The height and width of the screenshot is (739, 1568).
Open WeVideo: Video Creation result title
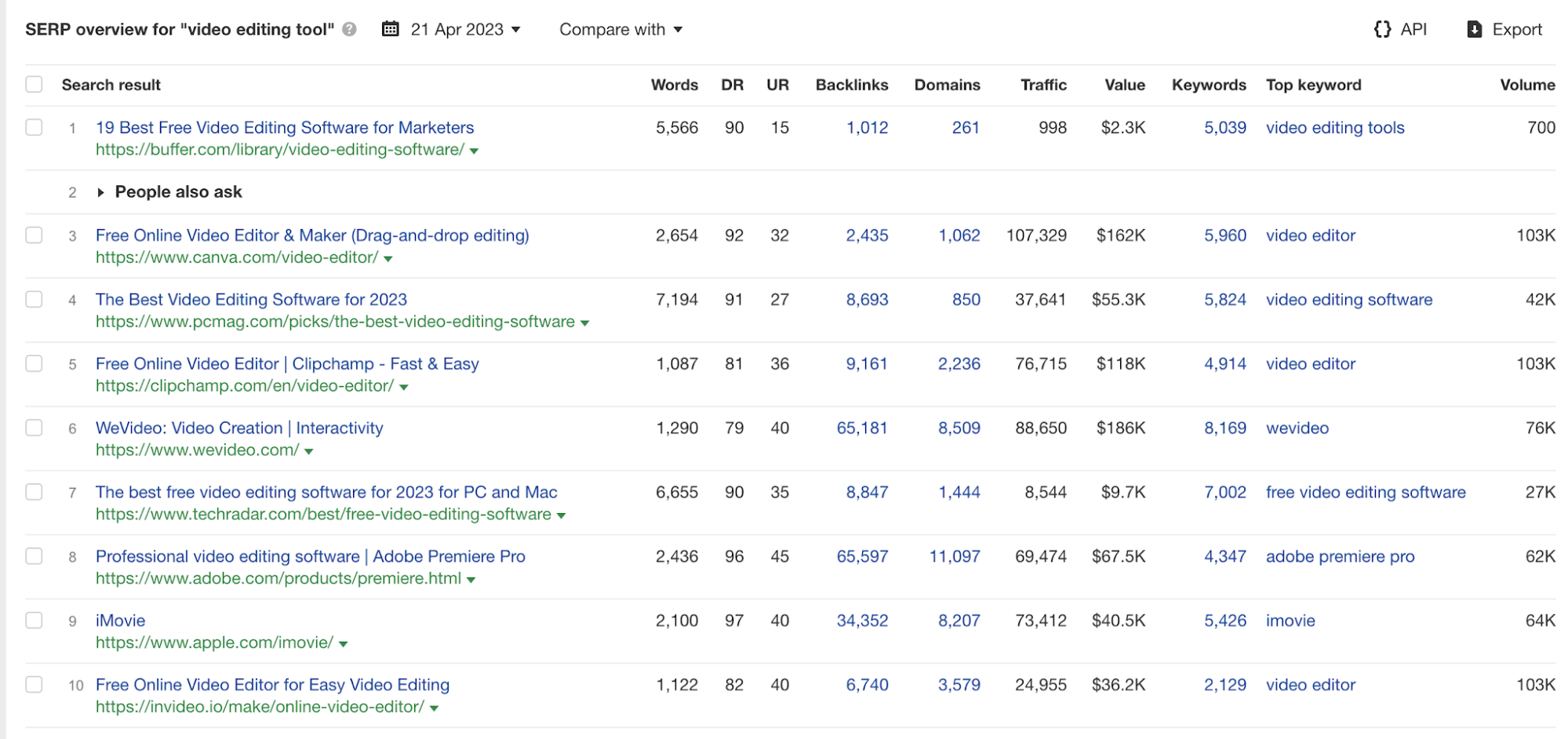point(239,428)
